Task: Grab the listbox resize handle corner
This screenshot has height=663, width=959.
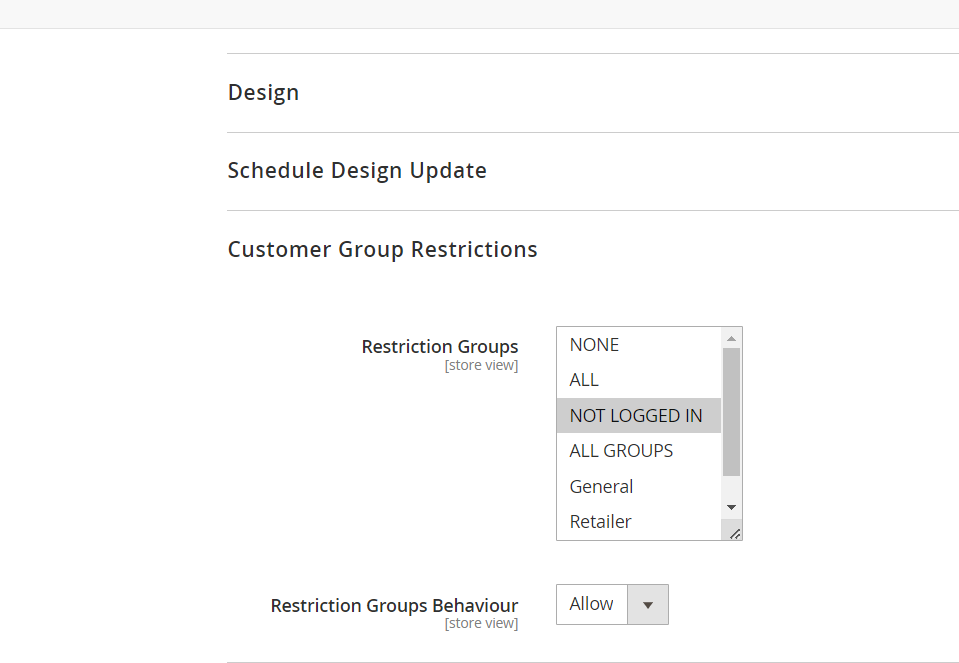Action: pyautogui.click(x=735, y=533)
